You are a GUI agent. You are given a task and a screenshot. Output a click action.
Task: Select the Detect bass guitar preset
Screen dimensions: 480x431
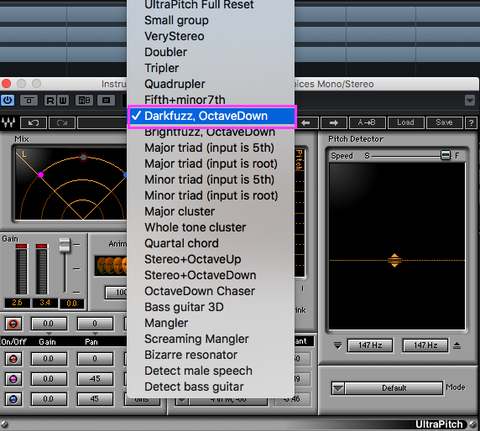(x=211, y=387)
